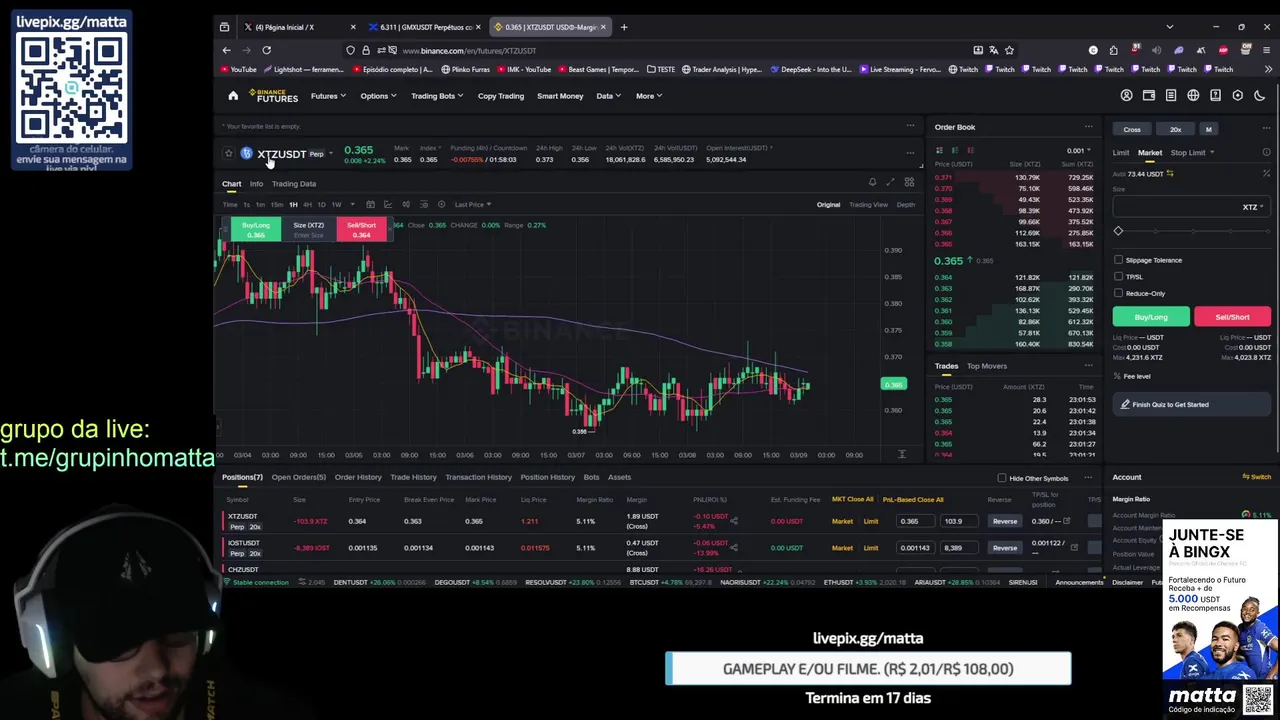This screenshot has height=720, width=1280.
Task: Open the order type info icon
Action: tap(1266, 153)
